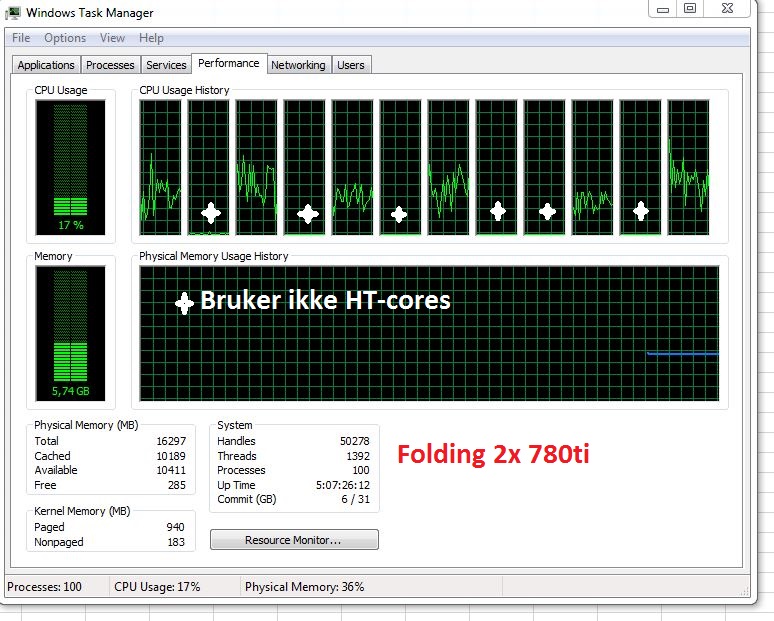Click the last CPU usage history graph
The height and width of the screenshot is (621, 774).
coord(688,167)
